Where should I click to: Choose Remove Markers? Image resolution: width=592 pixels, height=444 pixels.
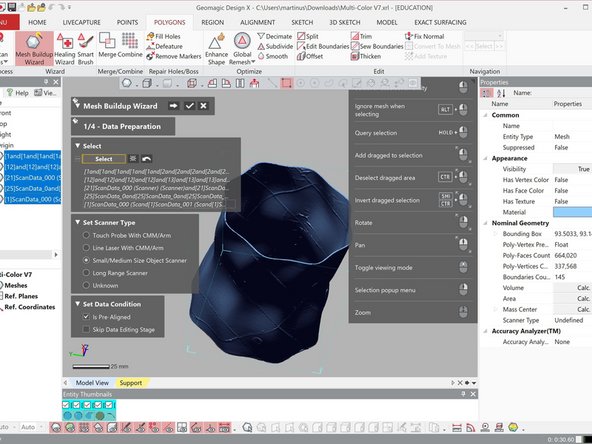point(174,56)
